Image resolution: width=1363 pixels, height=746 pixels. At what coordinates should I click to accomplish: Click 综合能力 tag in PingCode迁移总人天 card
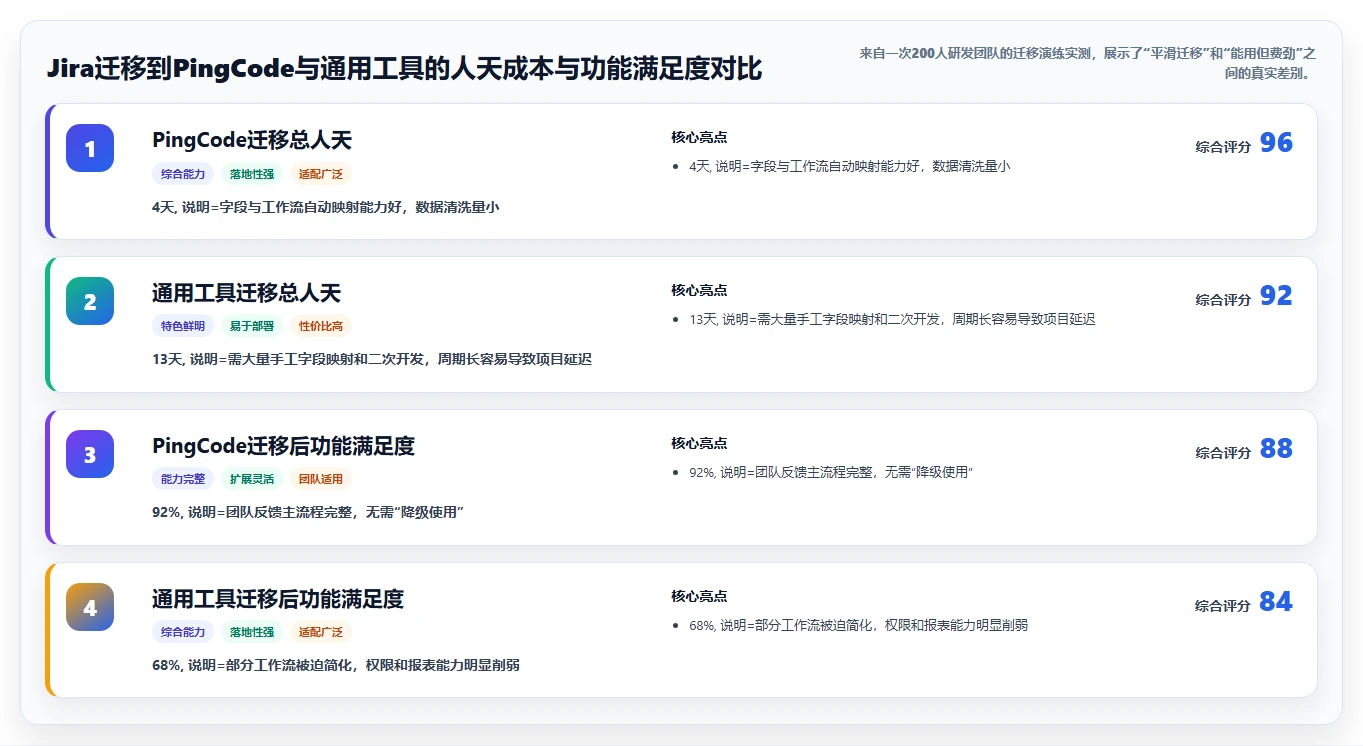(x=183, y=174)
